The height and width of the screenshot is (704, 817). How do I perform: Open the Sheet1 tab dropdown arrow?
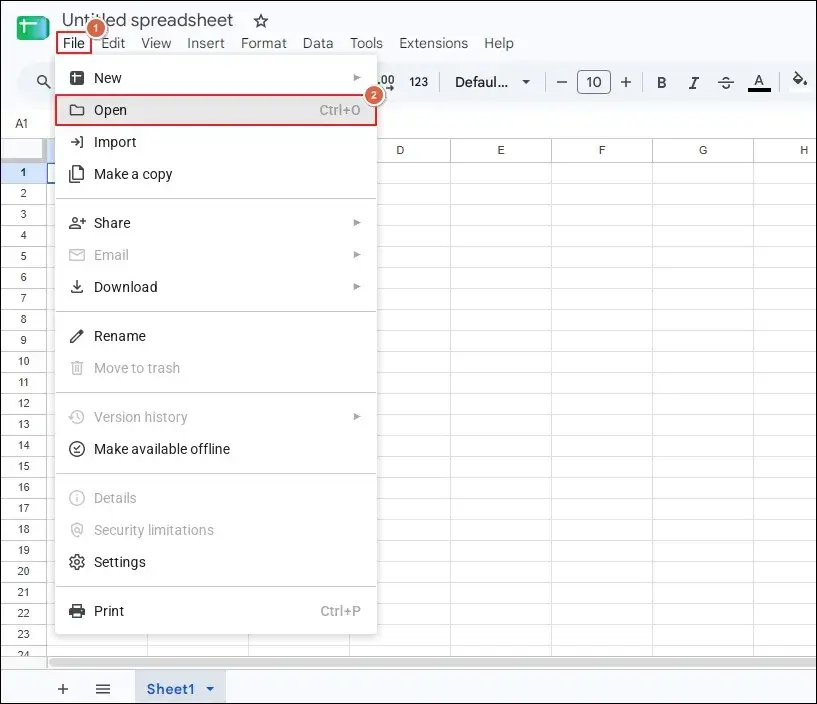point(210,689)
